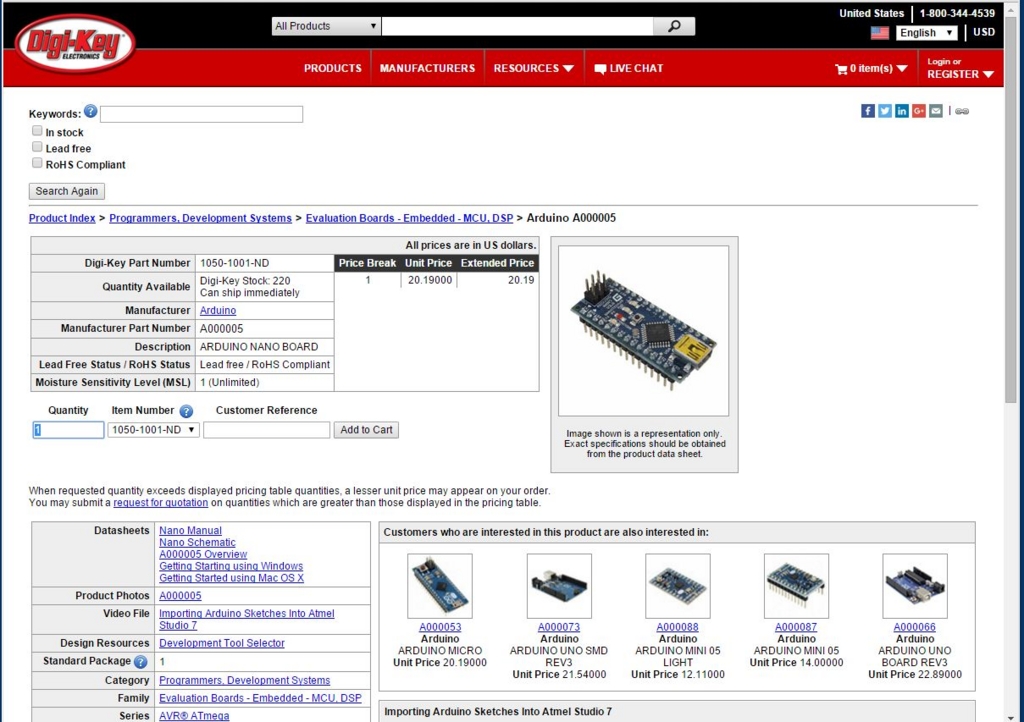
Task: Click the Quantity input field
Action: (x=69, y=430)
